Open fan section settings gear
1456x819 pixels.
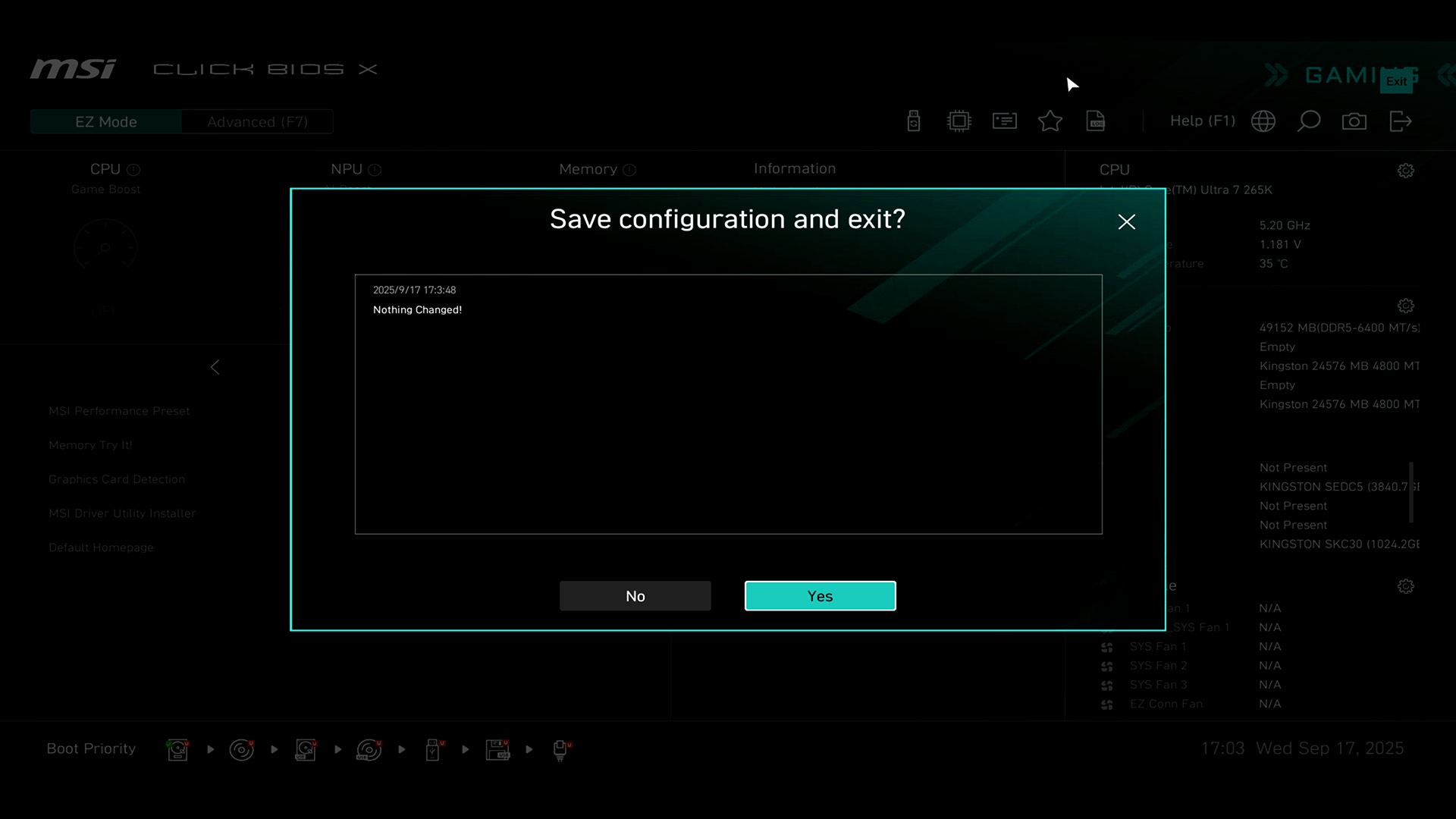(1406, 586)
